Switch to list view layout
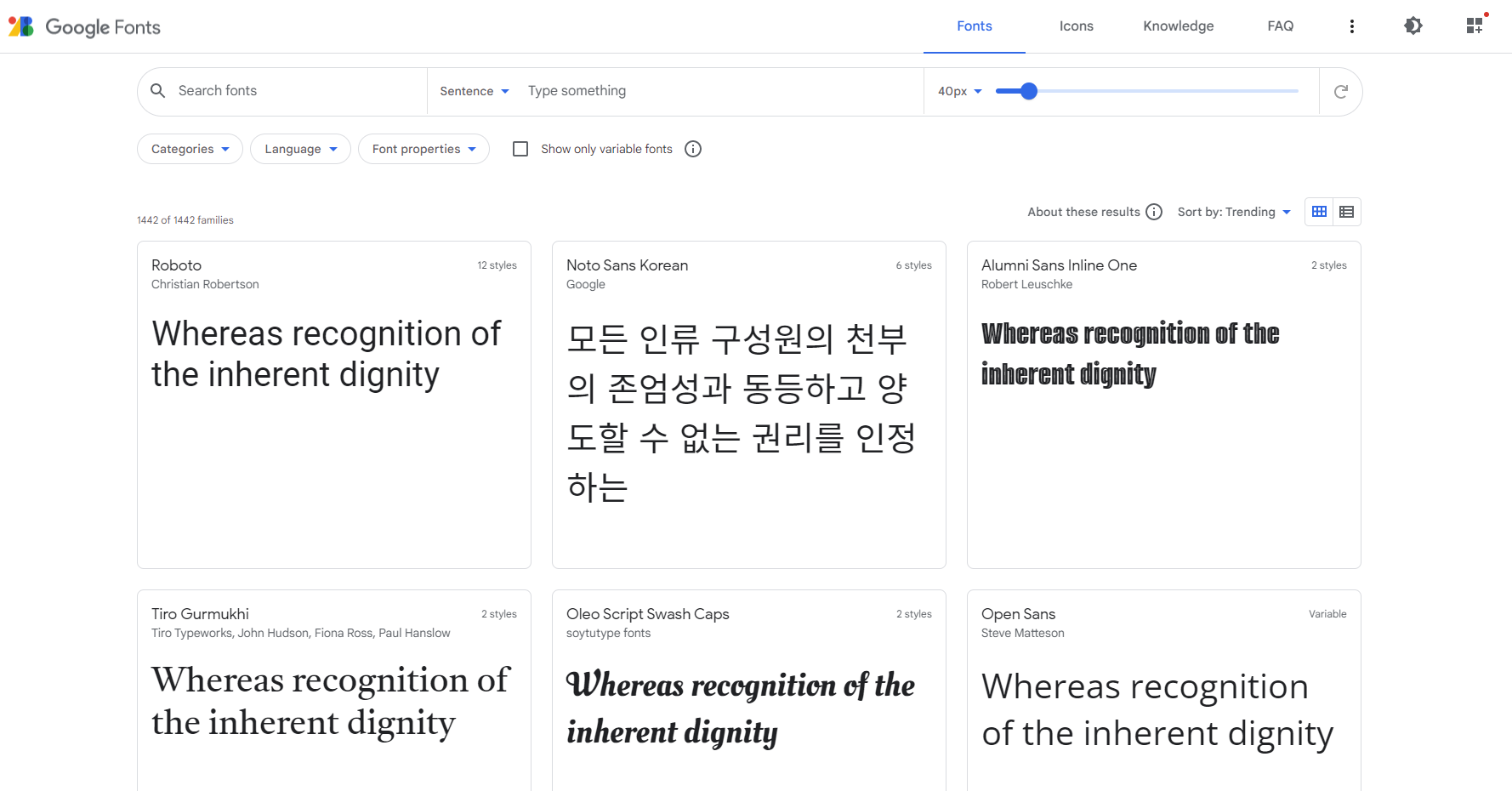 pyautogui.click(x=1347, y=212)
